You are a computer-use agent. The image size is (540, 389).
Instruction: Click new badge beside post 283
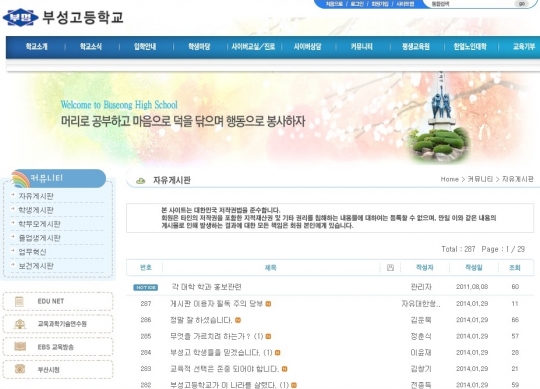pyautogui.click(x=284, y=369)
